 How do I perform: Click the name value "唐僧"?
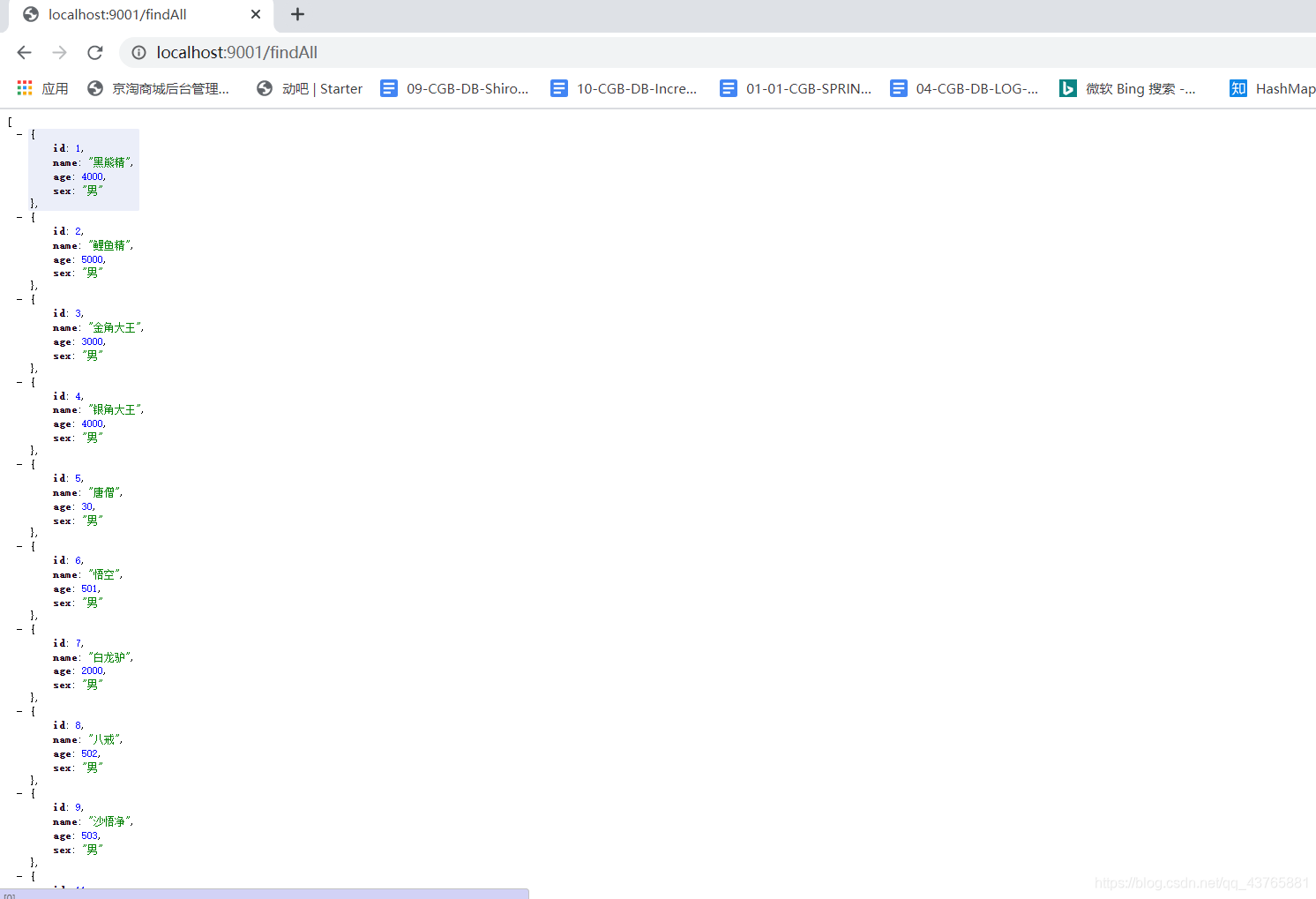point(103,492)
